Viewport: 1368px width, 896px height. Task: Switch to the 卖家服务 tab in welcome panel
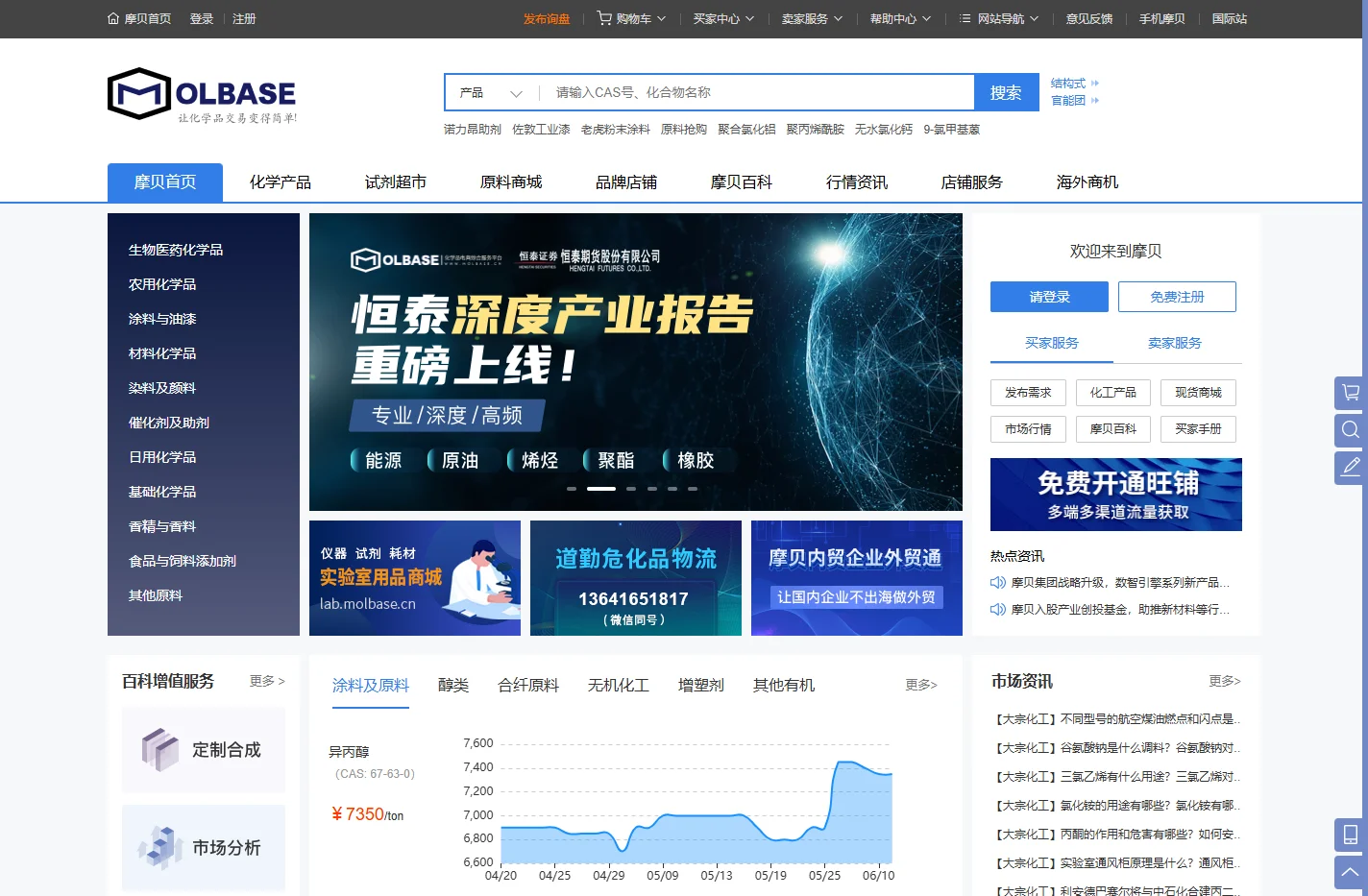point(1175,343)
